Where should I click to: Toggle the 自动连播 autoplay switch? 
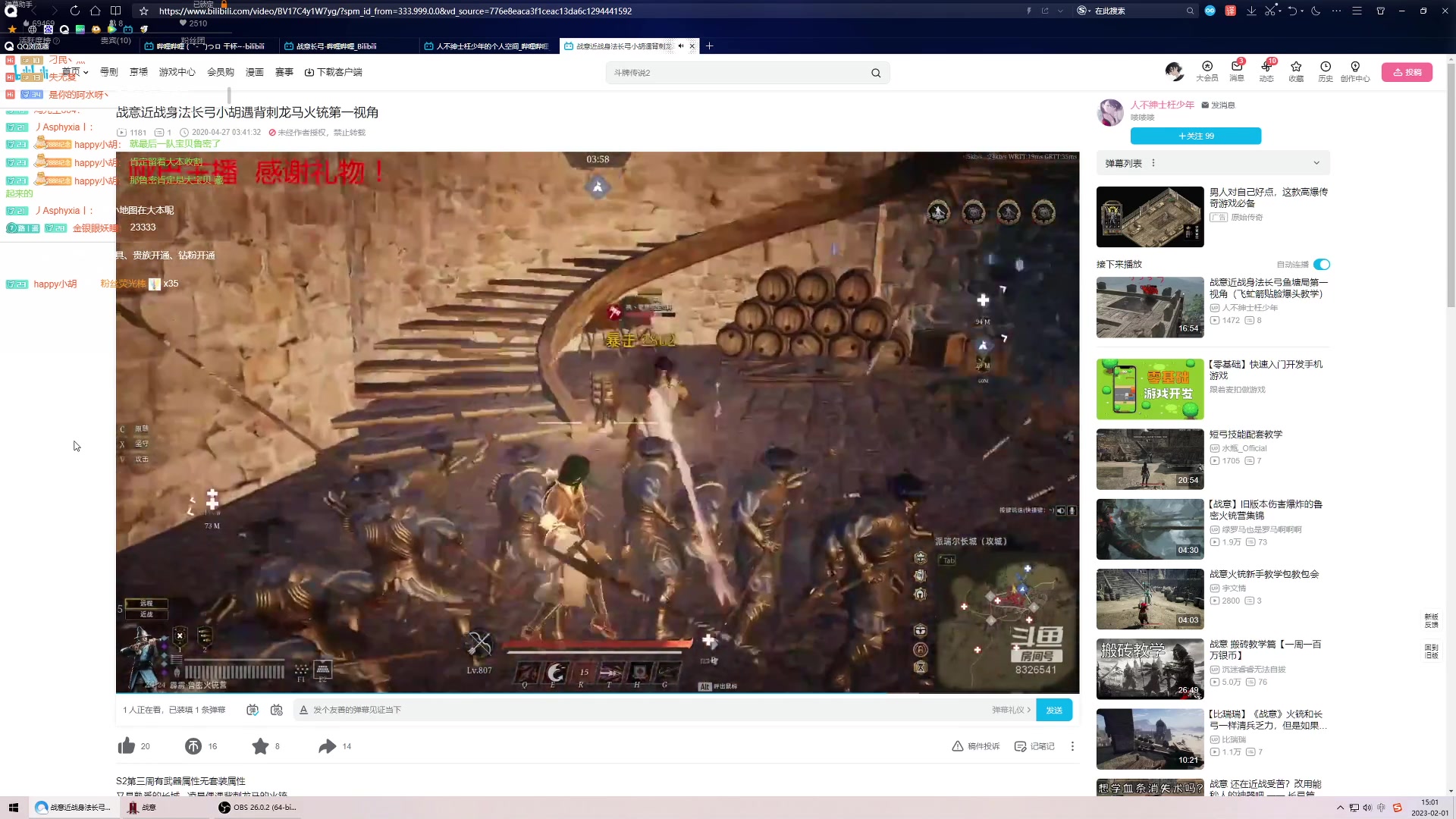point(1322,264)
